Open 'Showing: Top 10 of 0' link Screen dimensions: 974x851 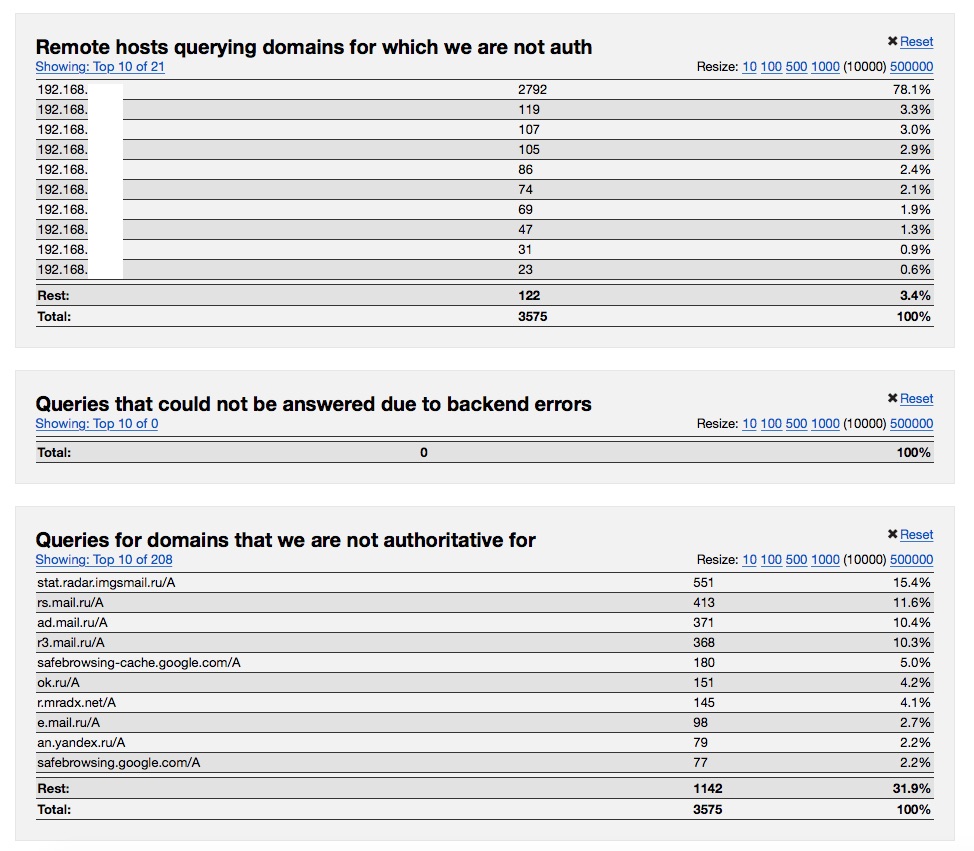[x=97, y=424]
